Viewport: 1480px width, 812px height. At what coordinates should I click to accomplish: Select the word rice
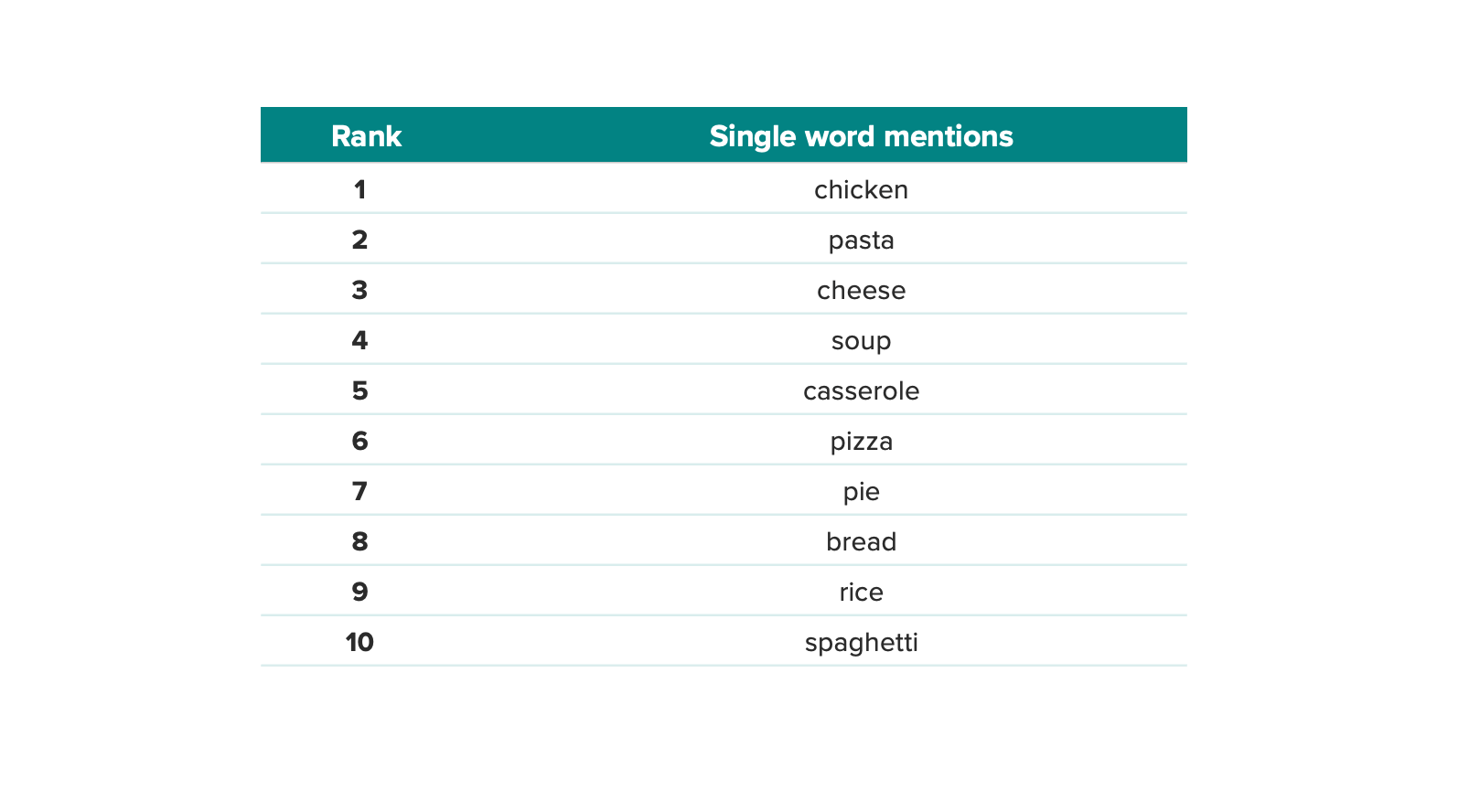[861, 592]
